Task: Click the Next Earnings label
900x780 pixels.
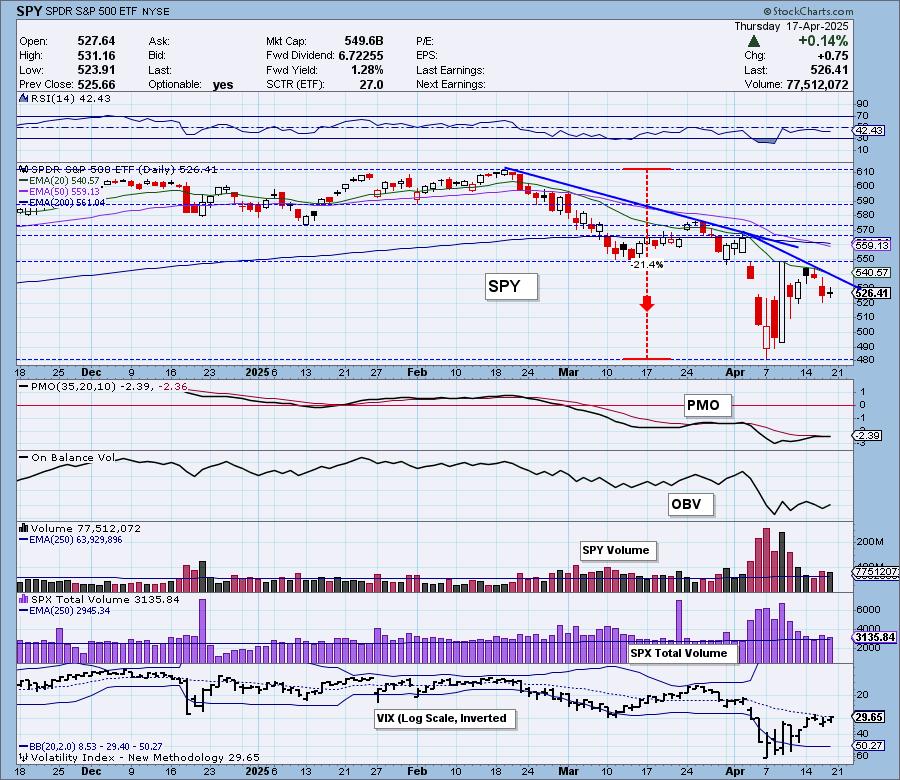Action: click(451, 84)
